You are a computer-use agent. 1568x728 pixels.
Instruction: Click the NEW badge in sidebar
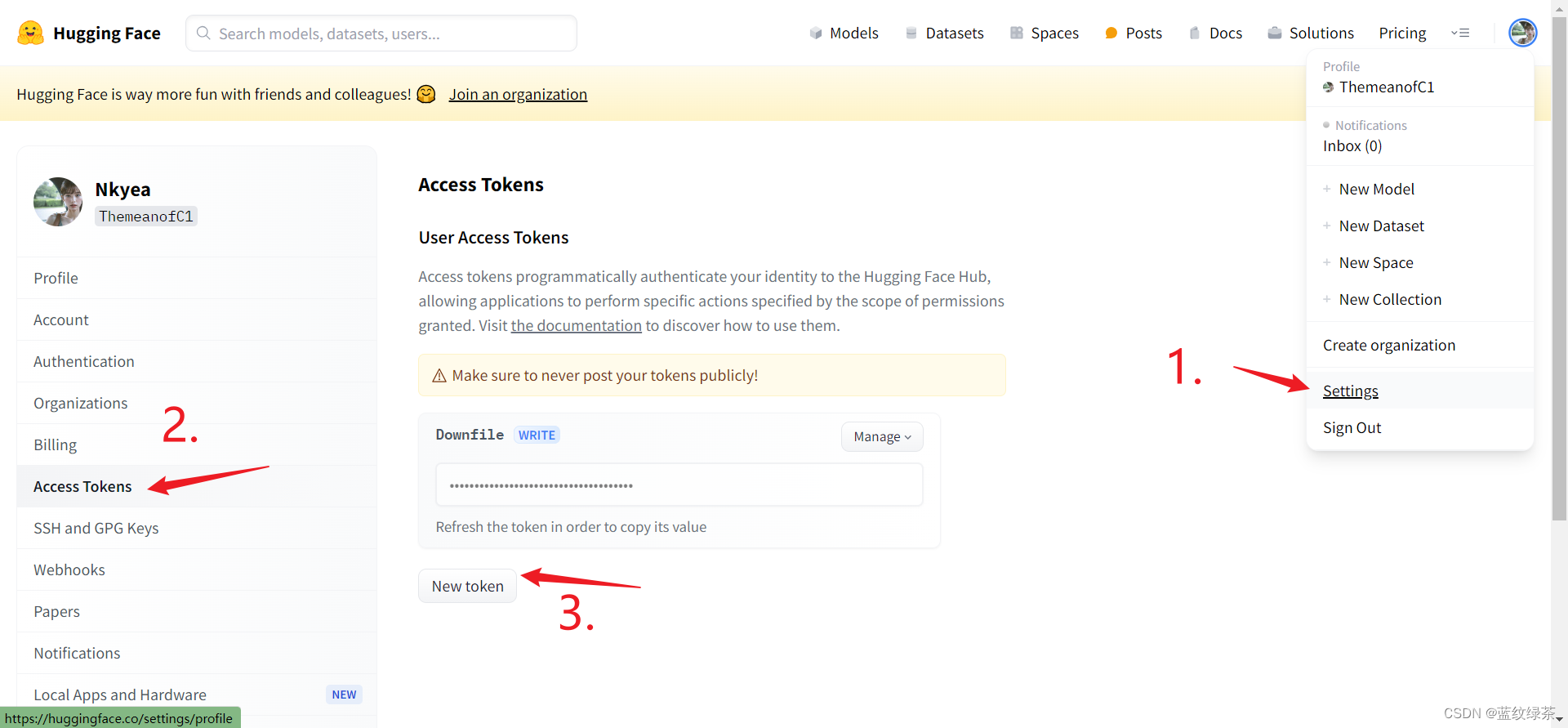pos(344,695)
